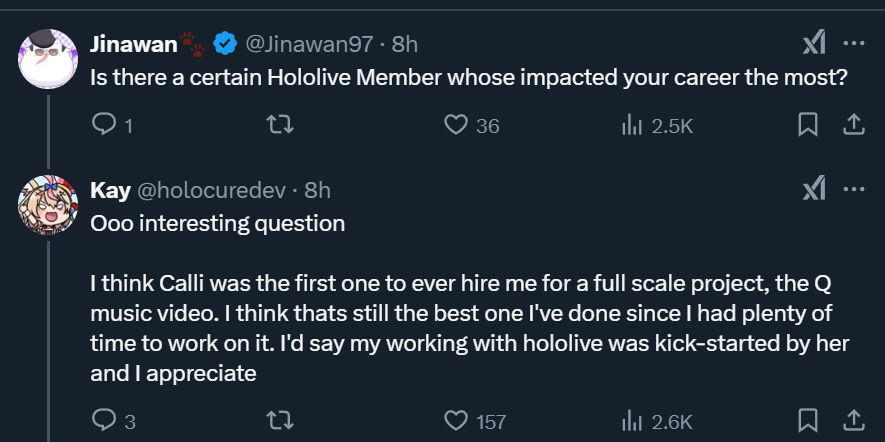The image size is (885, 442).
Task: Like Kay's tweet with 157 likes
Action: [456, 421]
